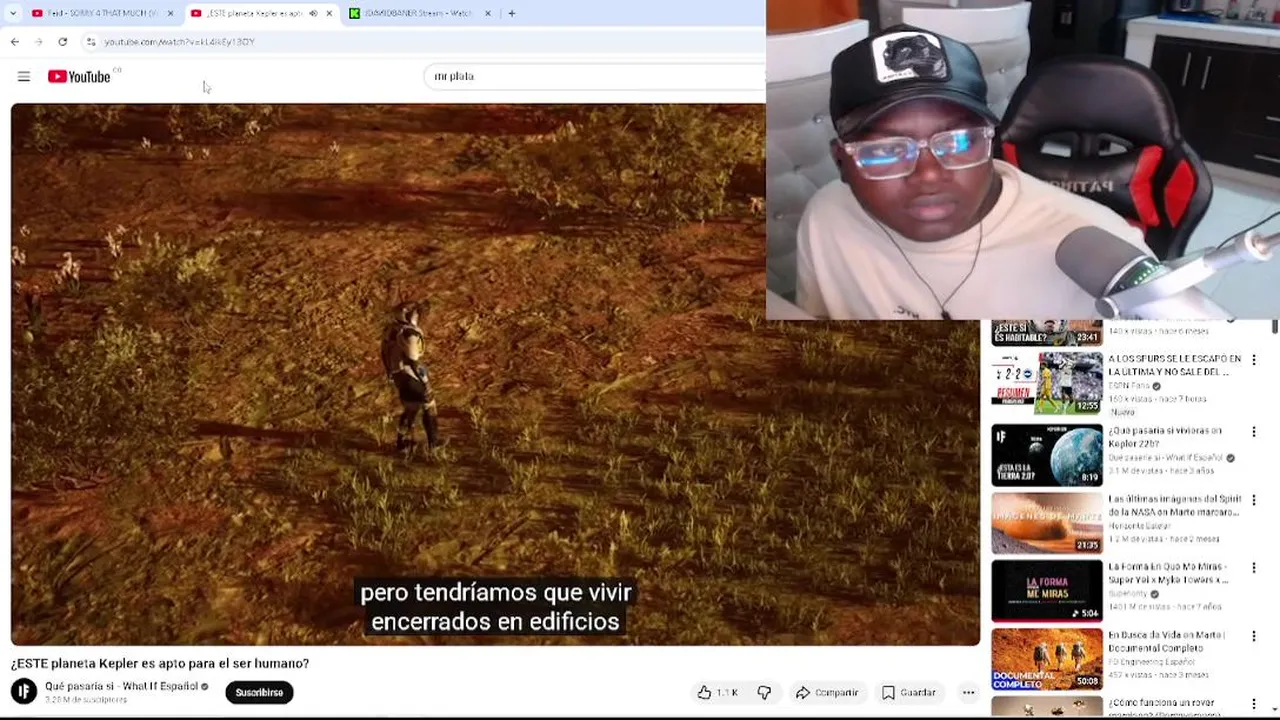Open thumbnail of Spurs ESPN 12:55 video

tap(1047, 383)
